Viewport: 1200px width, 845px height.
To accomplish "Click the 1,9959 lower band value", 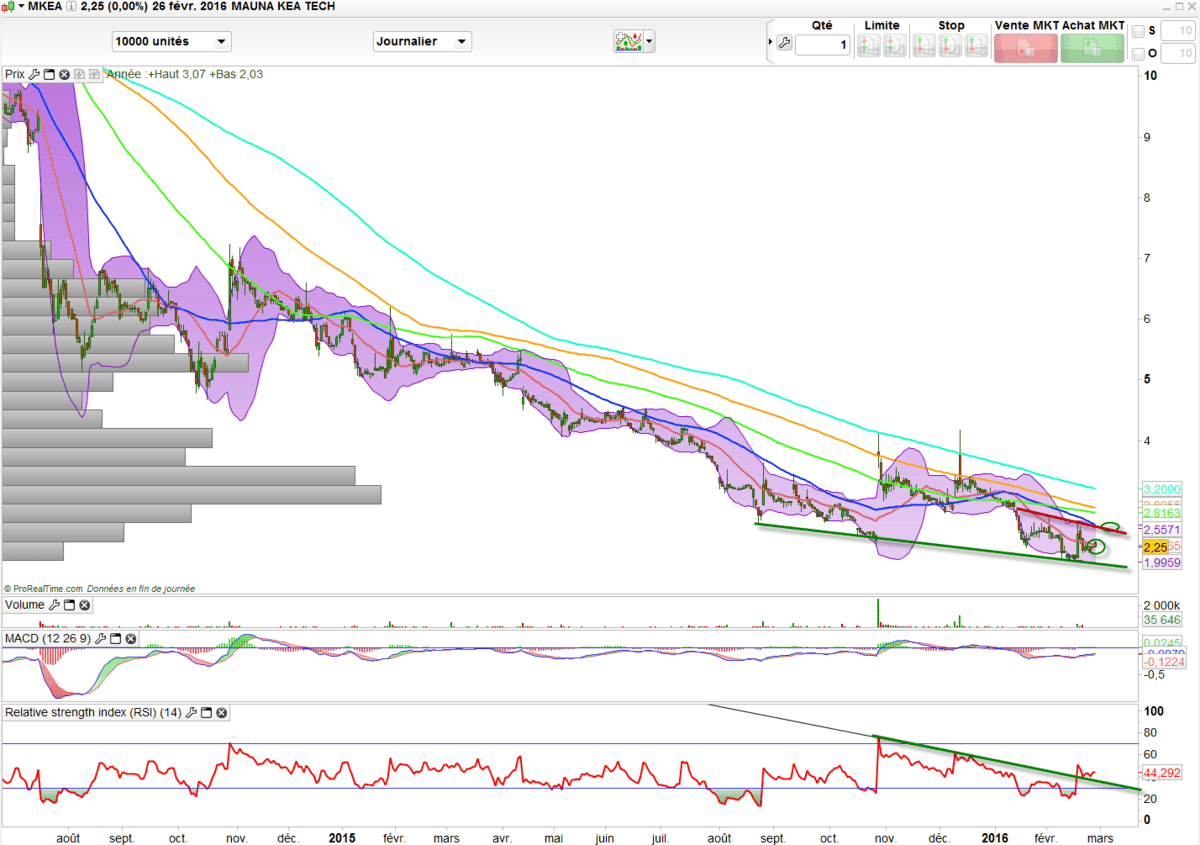I will pos(1162,563).
